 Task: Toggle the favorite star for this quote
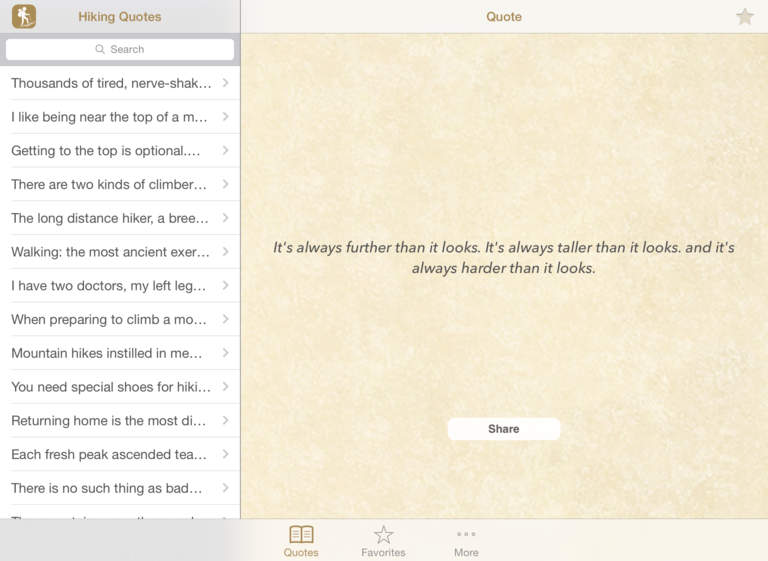(x=744, y=17)
